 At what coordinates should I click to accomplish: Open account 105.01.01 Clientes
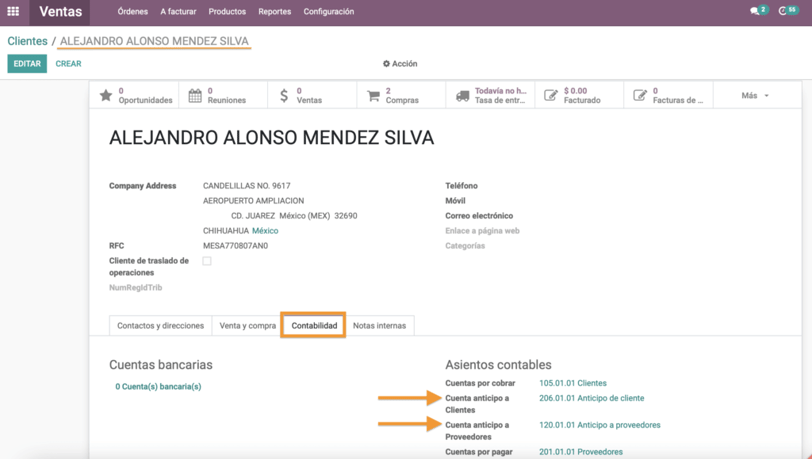[573, 383]
